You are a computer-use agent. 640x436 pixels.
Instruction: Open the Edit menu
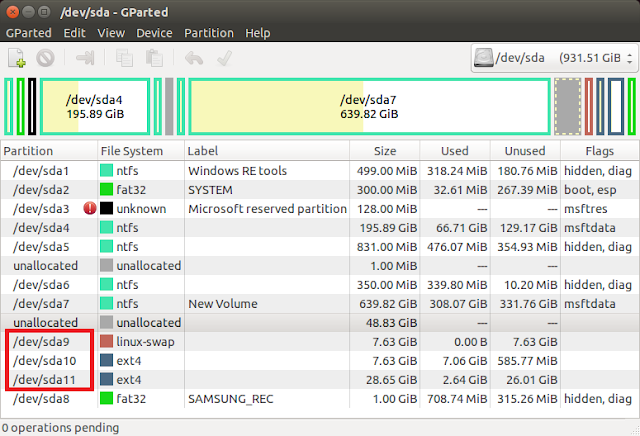74,33
